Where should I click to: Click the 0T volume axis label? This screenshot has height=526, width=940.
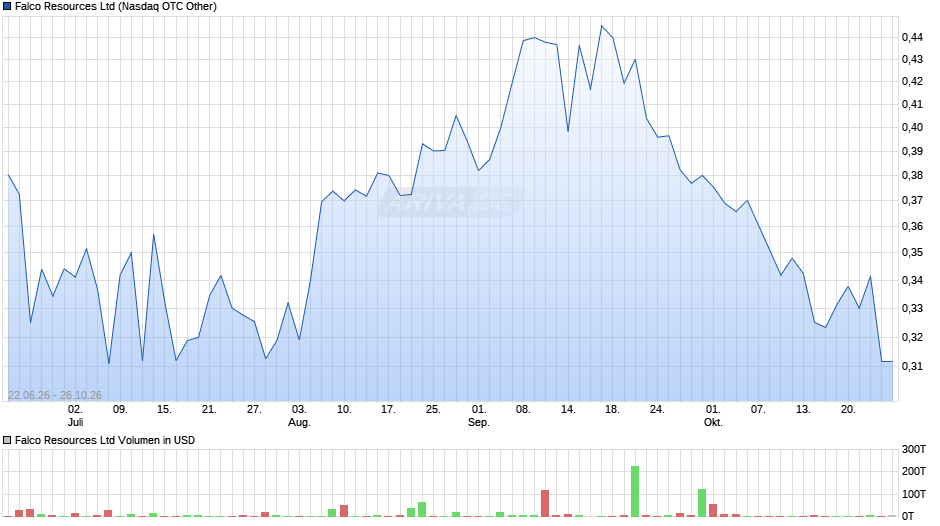point(908,516)
